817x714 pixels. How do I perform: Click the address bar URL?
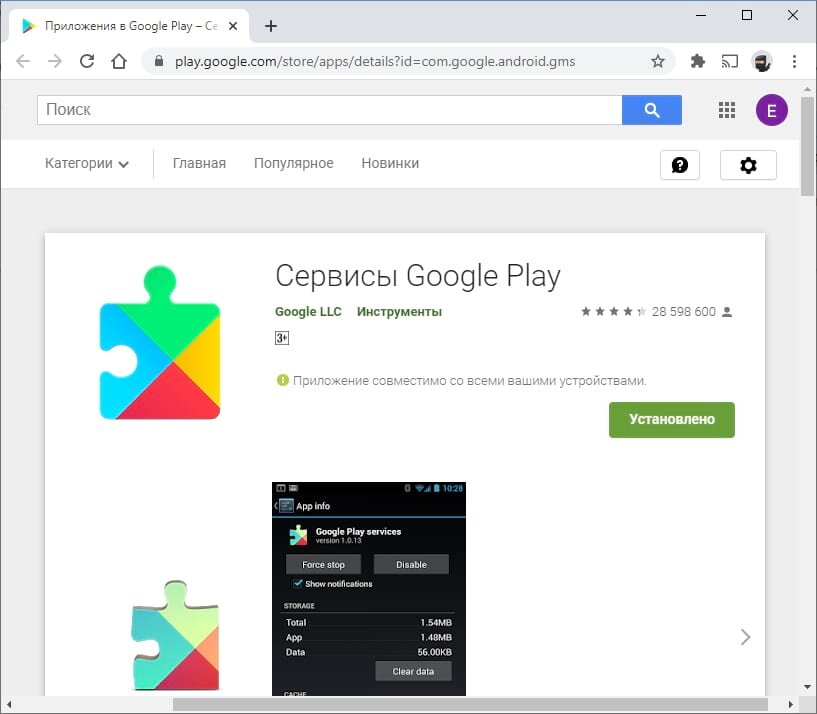[375, 61]
